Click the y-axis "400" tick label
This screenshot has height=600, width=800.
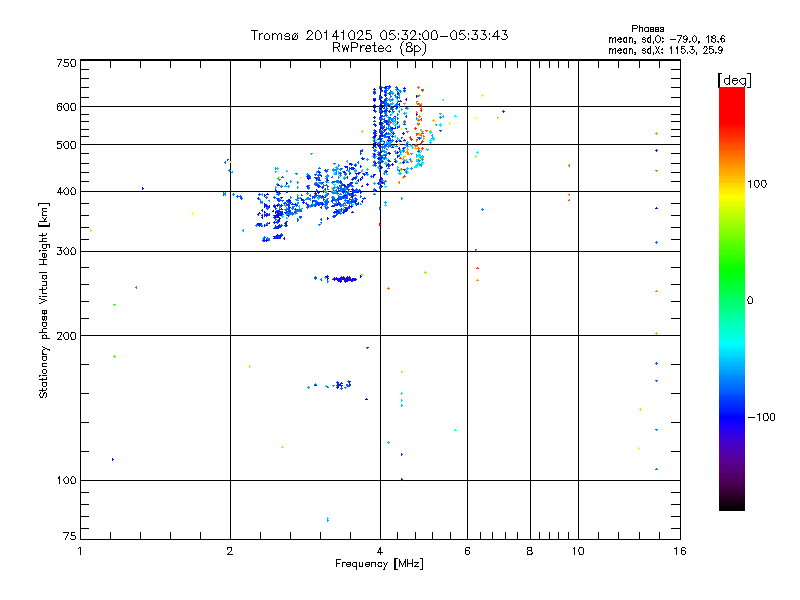click(66, 192)
